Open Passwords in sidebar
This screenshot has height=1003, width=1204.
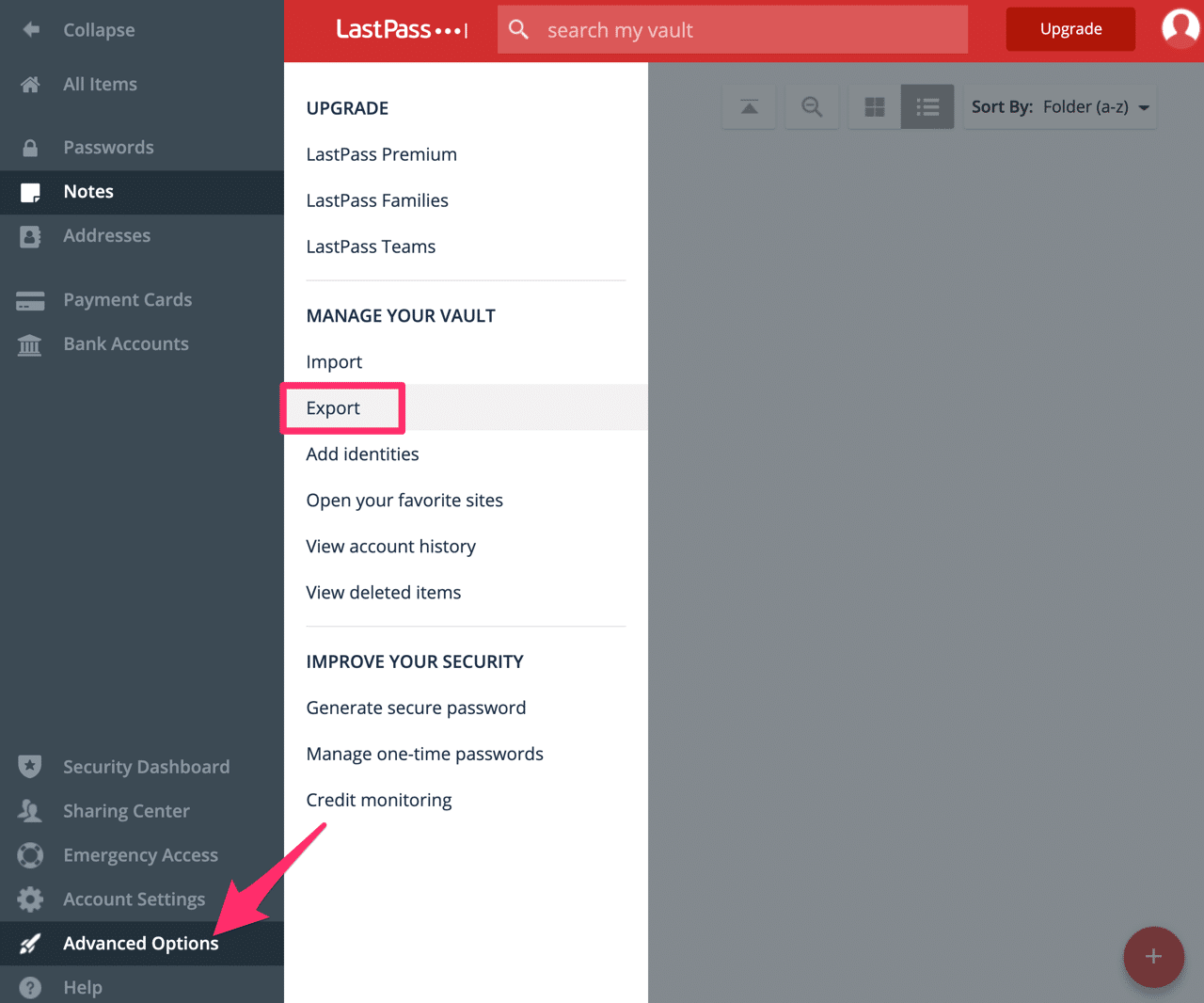point(109,148)
